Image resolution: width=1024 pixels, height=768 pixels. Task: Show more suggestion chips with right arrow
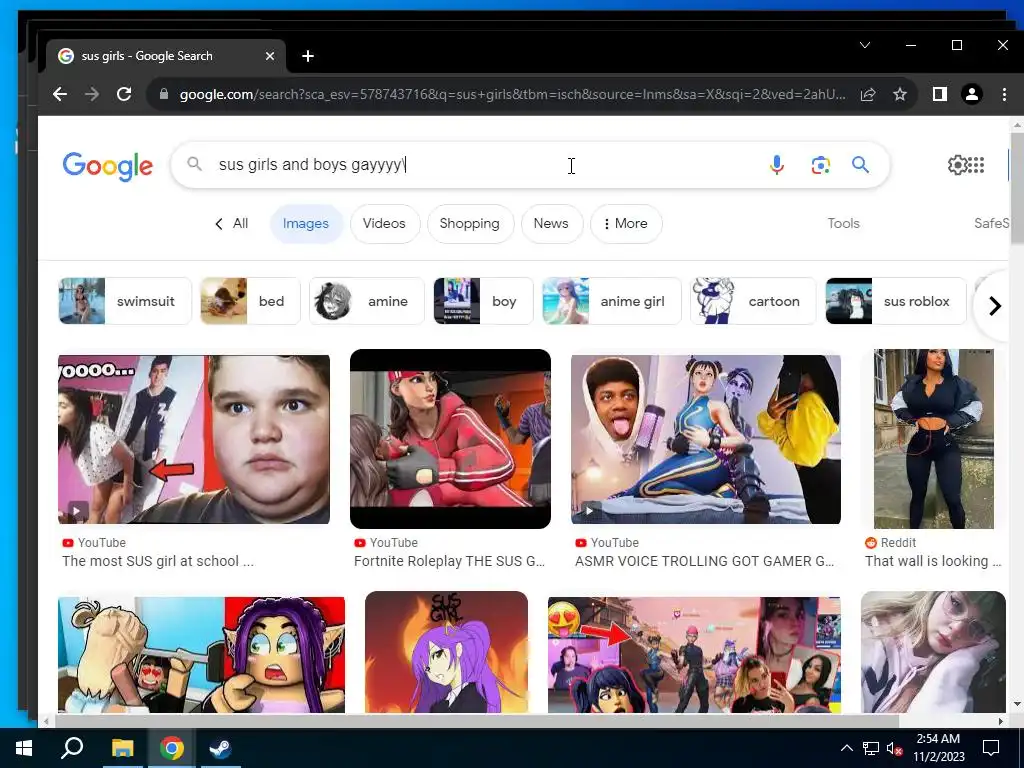994,305
